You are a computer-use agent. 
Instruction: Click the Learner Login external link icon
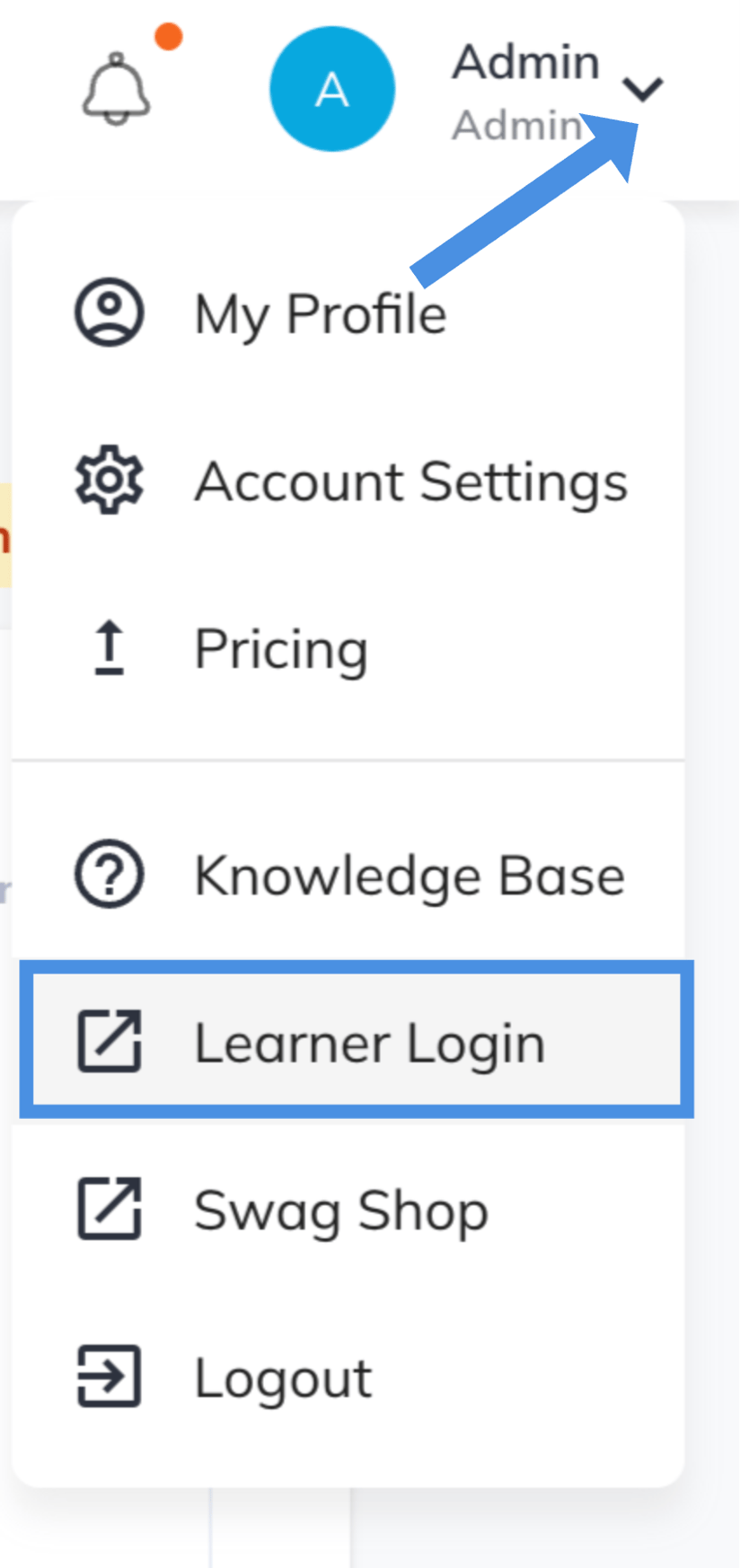click(x=109, y=1040)
